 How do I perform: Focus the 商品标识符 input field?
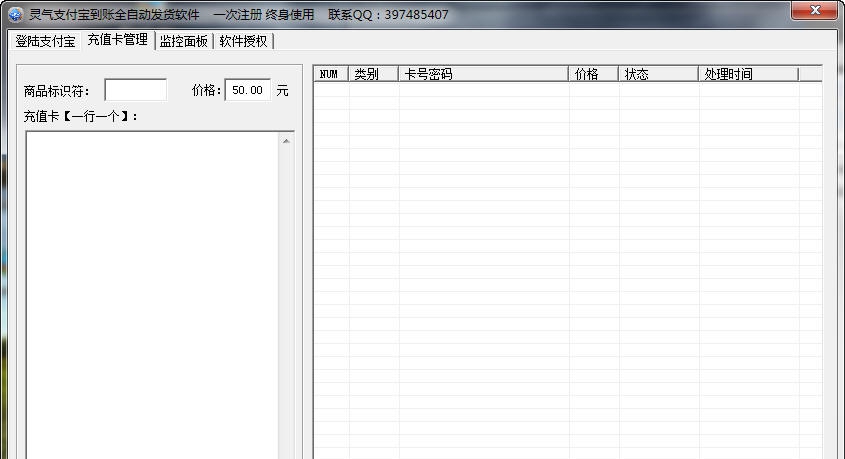[136, 90]
